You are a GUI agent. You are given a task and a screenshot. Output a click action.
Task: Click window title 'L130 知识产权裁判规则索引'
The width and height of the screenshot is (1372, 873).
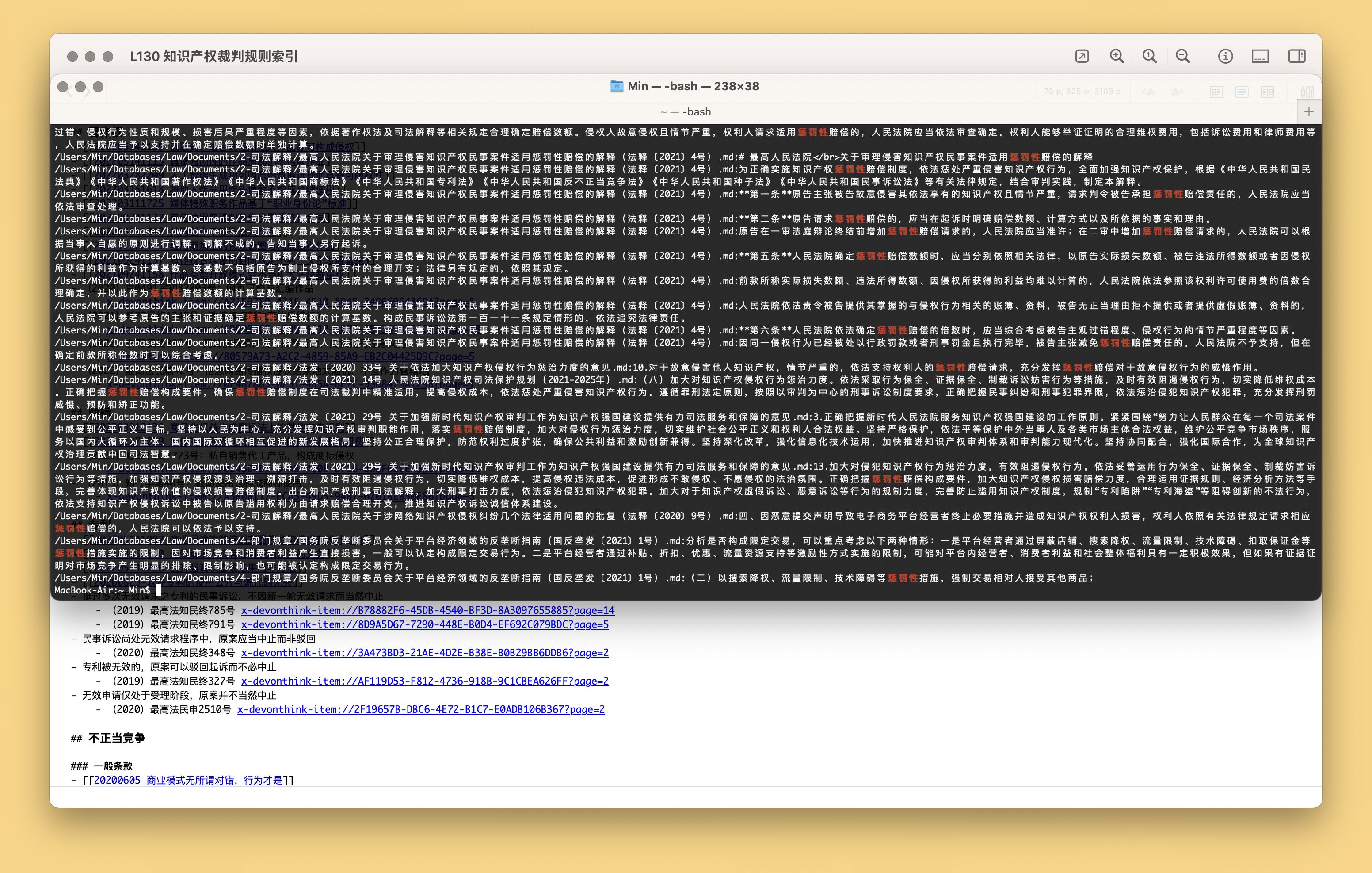pos(213,57)
